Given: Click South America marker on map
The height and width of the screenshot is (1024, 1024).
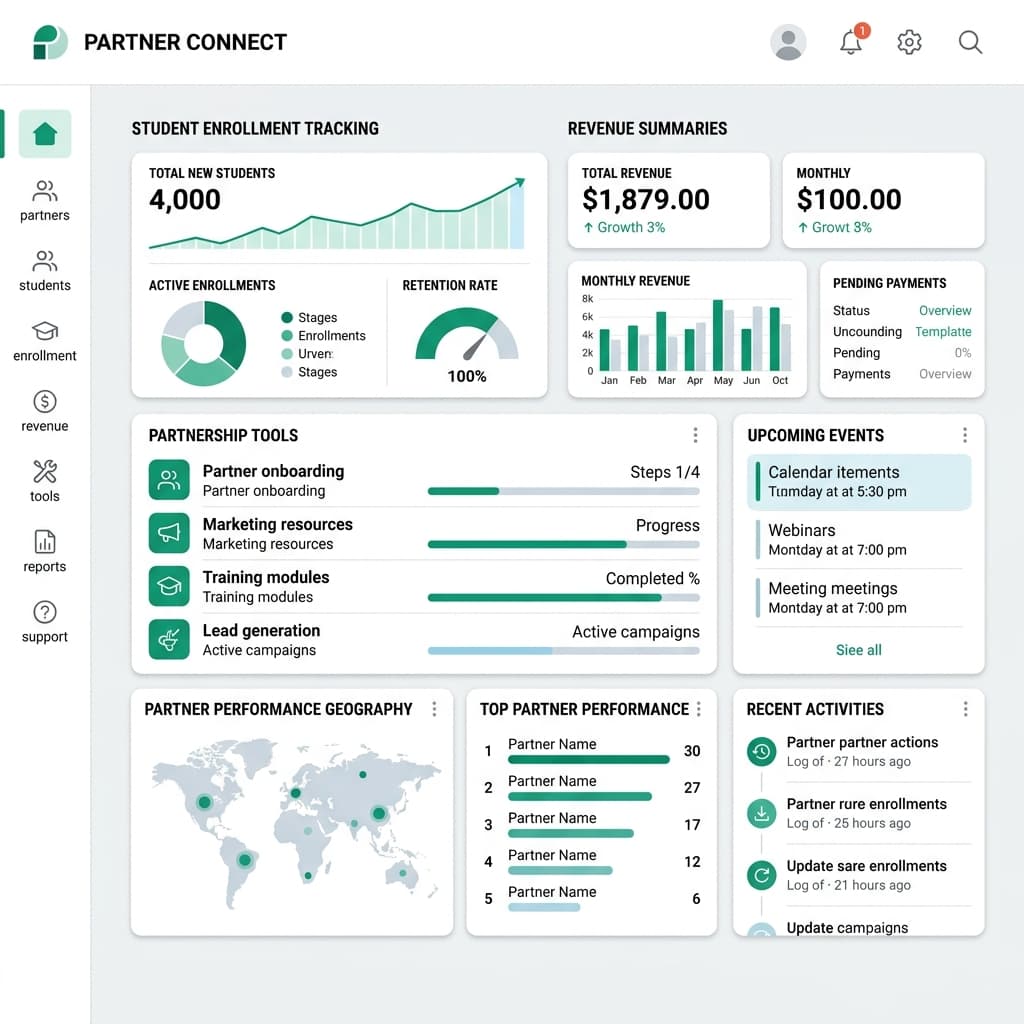Looking at the screenshot, I should pyautogui.click(x=245, y=860).
